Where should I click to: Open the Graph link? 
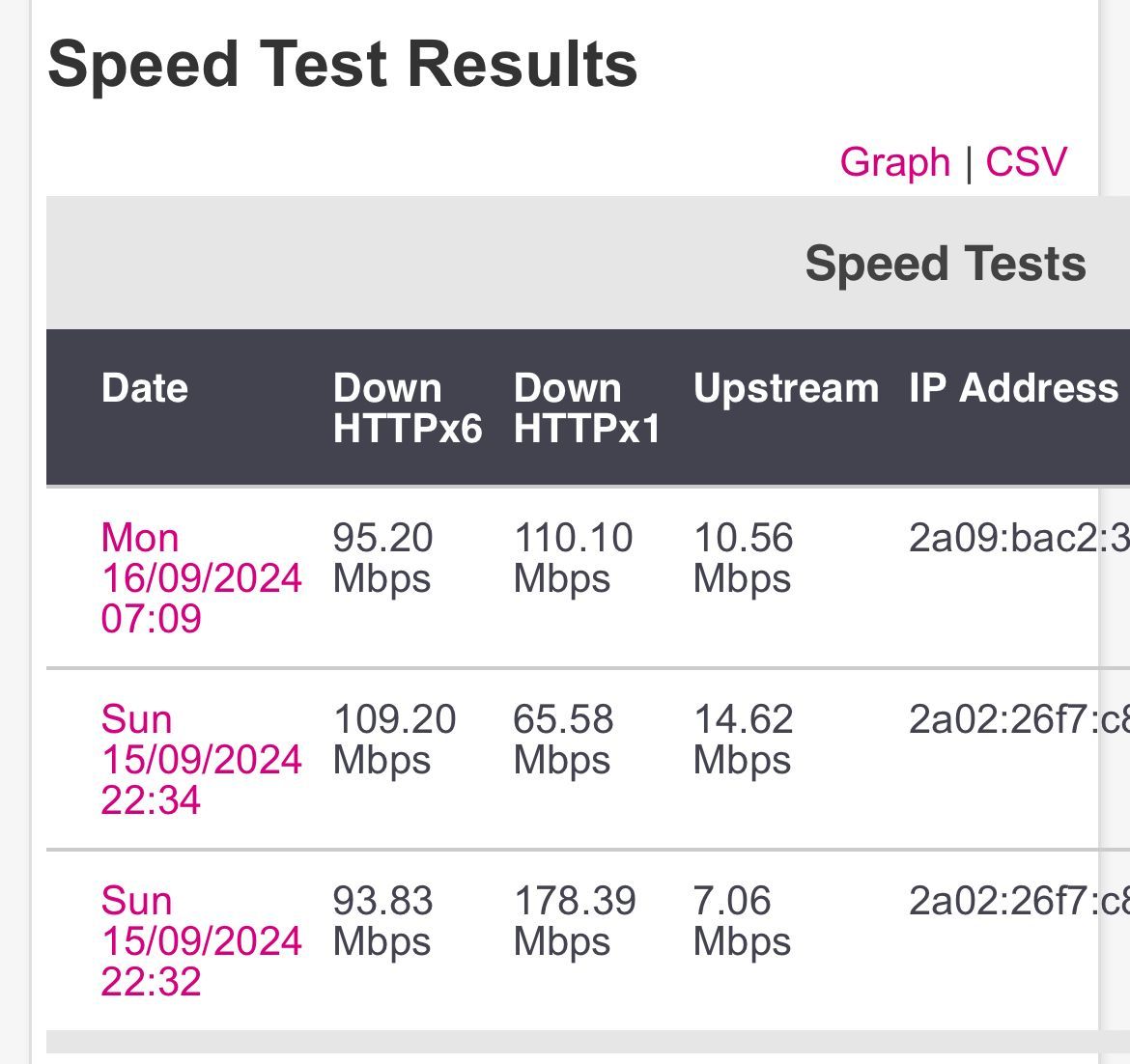[x=894, y=163]
